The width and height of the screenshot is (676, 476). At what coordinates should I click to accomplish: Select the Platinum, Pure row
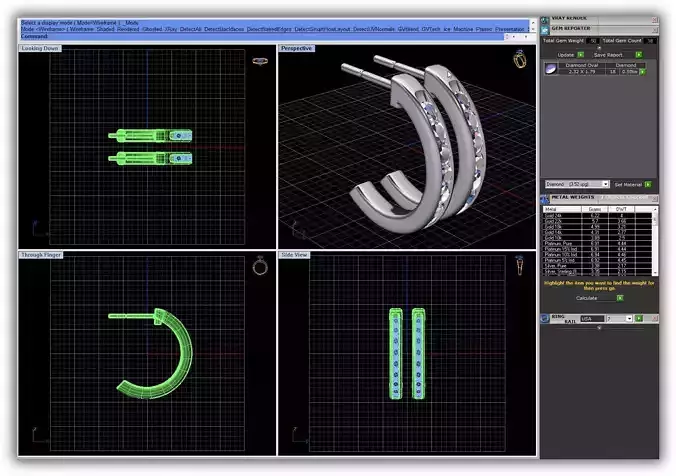click(x=598, y=244)
